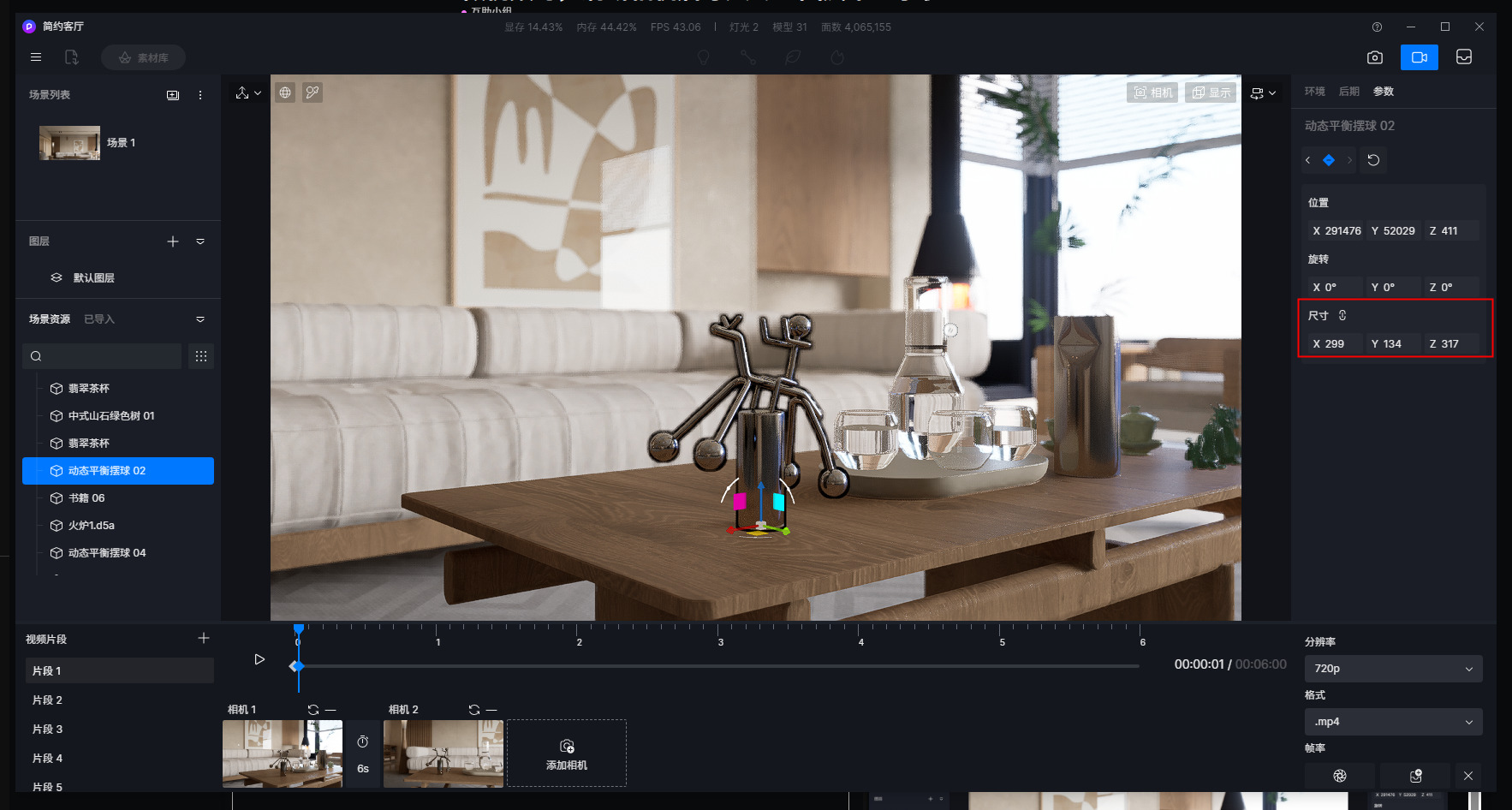The image size is (1512, 810).
Task: Open the 素材库 asset library
Action: [143, 57]
